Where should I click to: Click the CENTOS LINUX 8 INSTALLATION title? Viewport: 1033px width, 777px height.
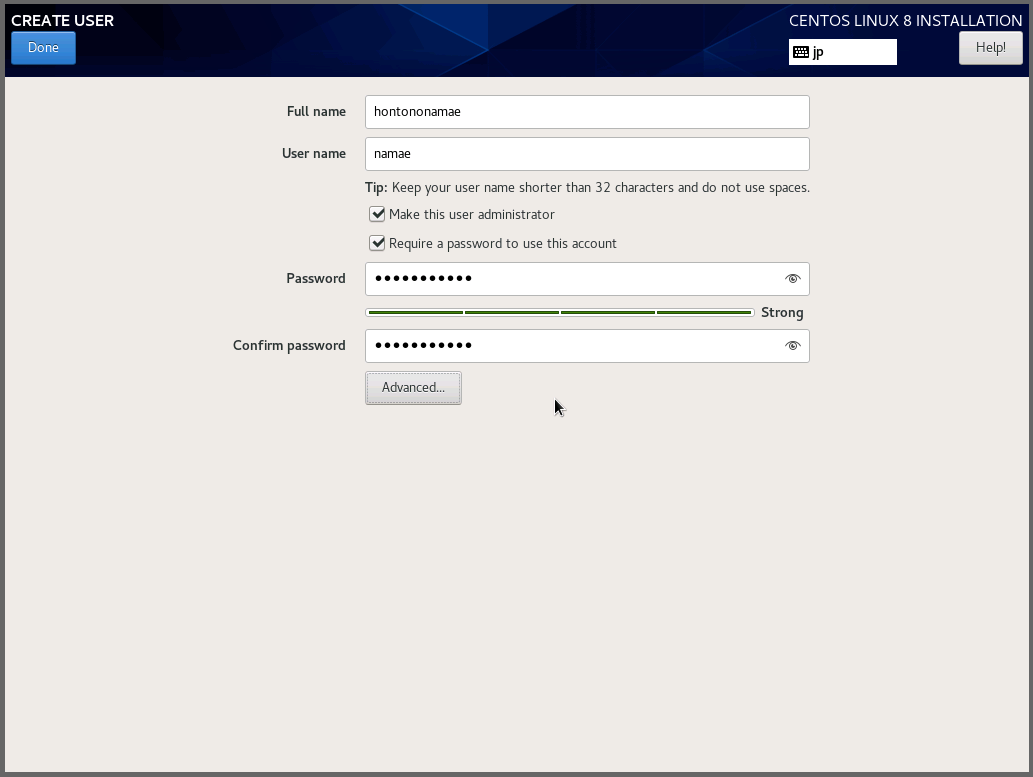[x=905, y=21]
